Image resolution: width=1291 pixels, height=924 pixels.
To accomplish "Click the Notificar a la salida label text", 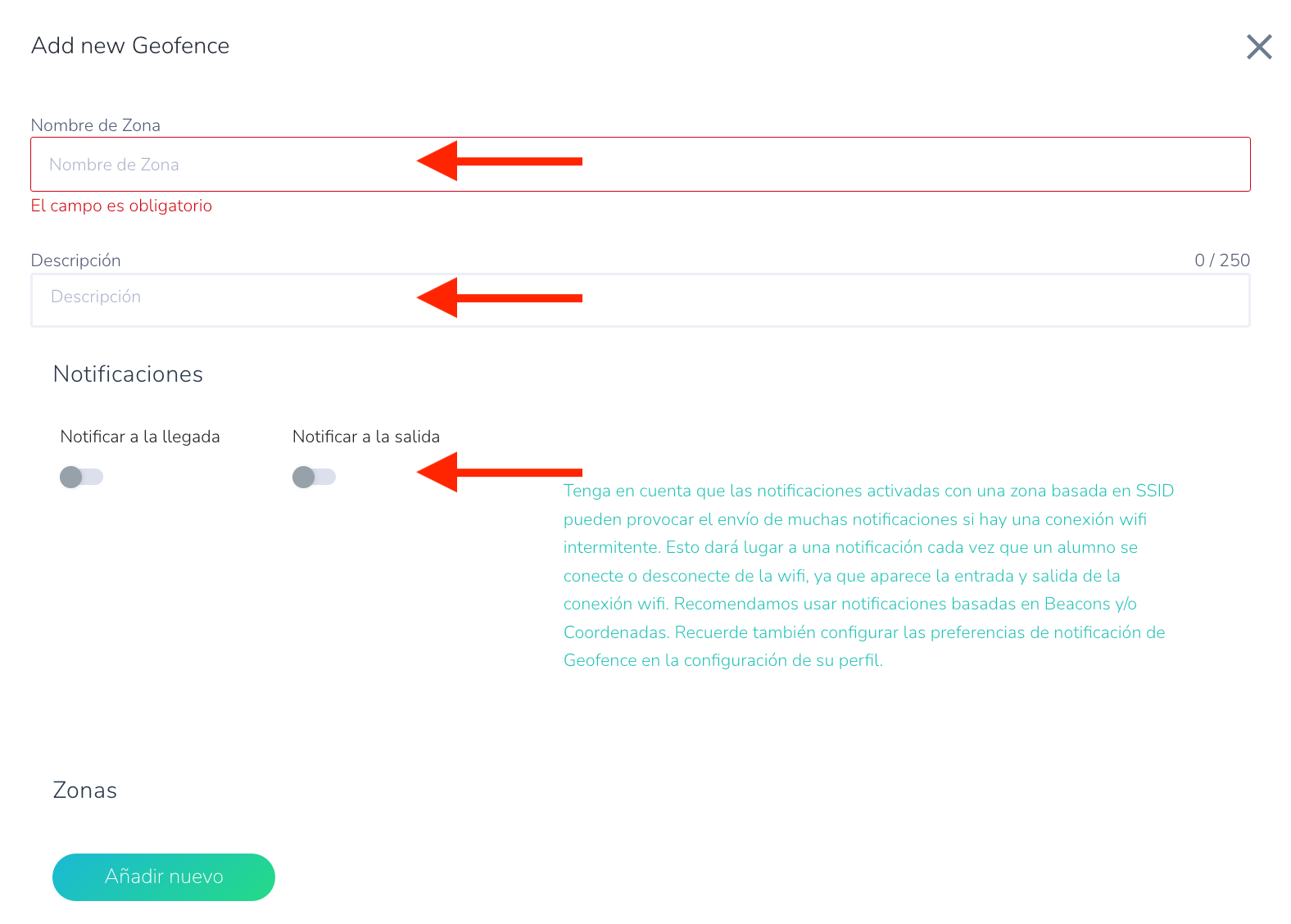I will [366, 437].
